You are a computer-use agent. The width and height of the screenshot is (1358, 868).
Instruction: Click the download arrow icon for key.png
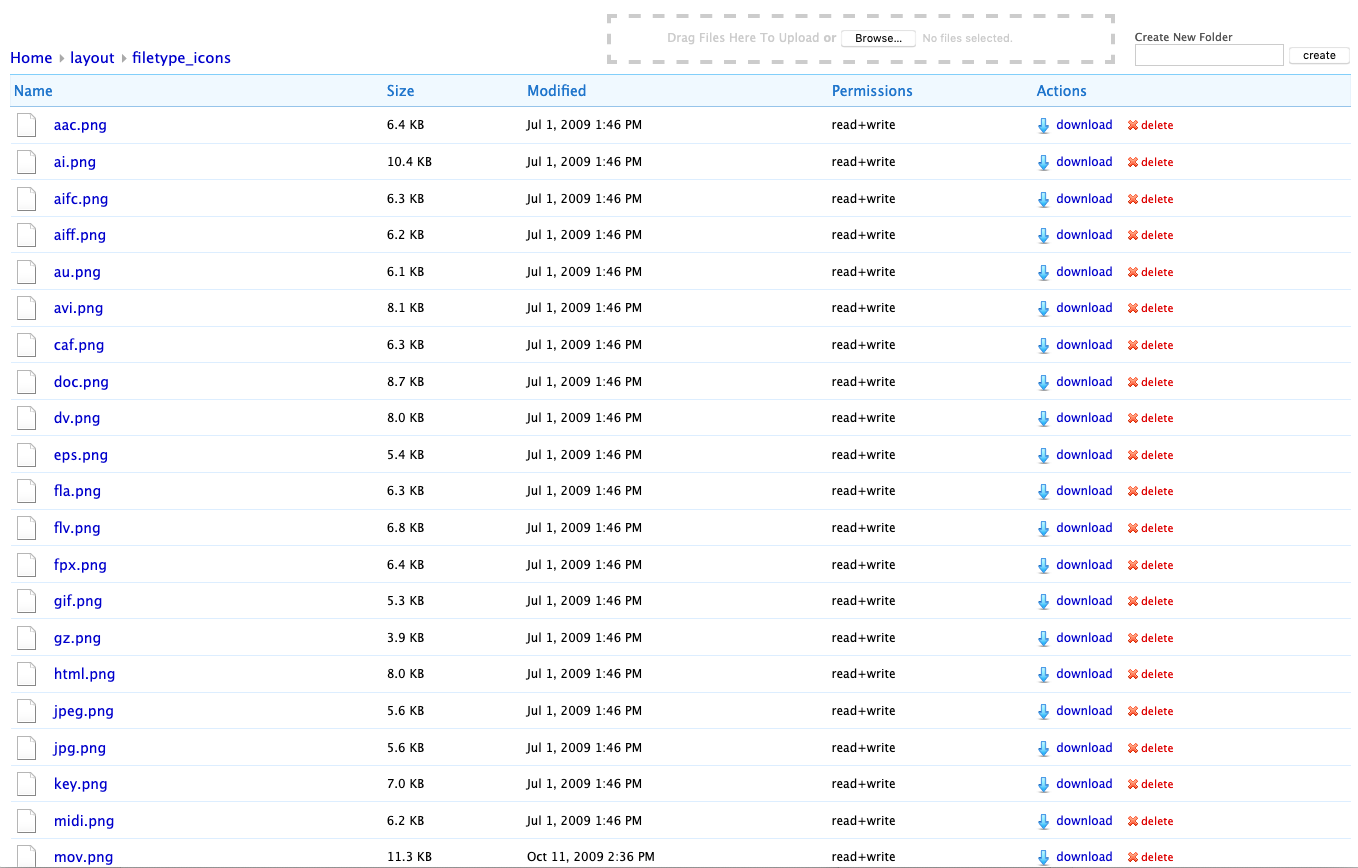coord(1044,785)
